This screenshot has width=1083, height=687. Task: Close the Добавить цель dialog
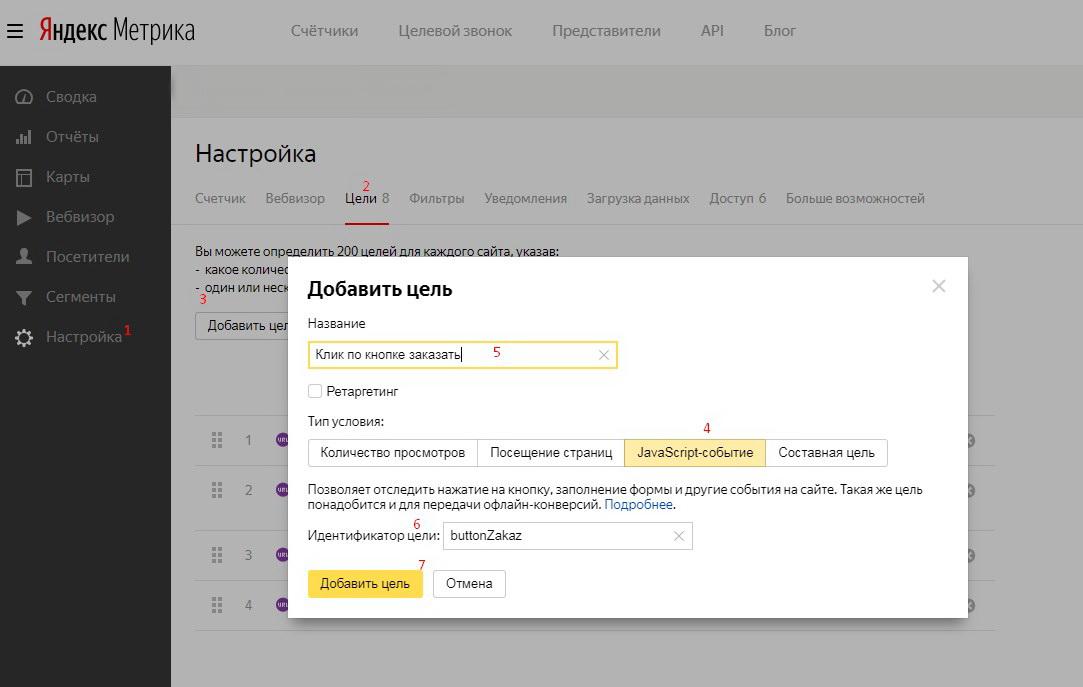pos(938,286)
